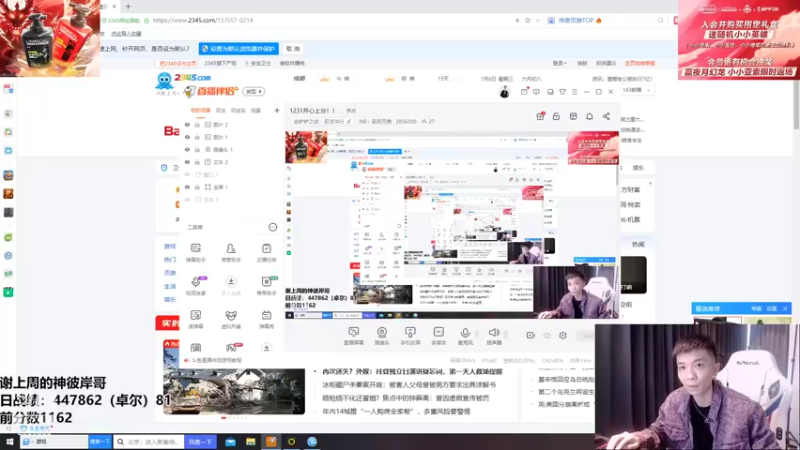This screenshot has width=800, height=450.
Task: Adjust the microphone volume slider
Action: click(x=477, y=335)
